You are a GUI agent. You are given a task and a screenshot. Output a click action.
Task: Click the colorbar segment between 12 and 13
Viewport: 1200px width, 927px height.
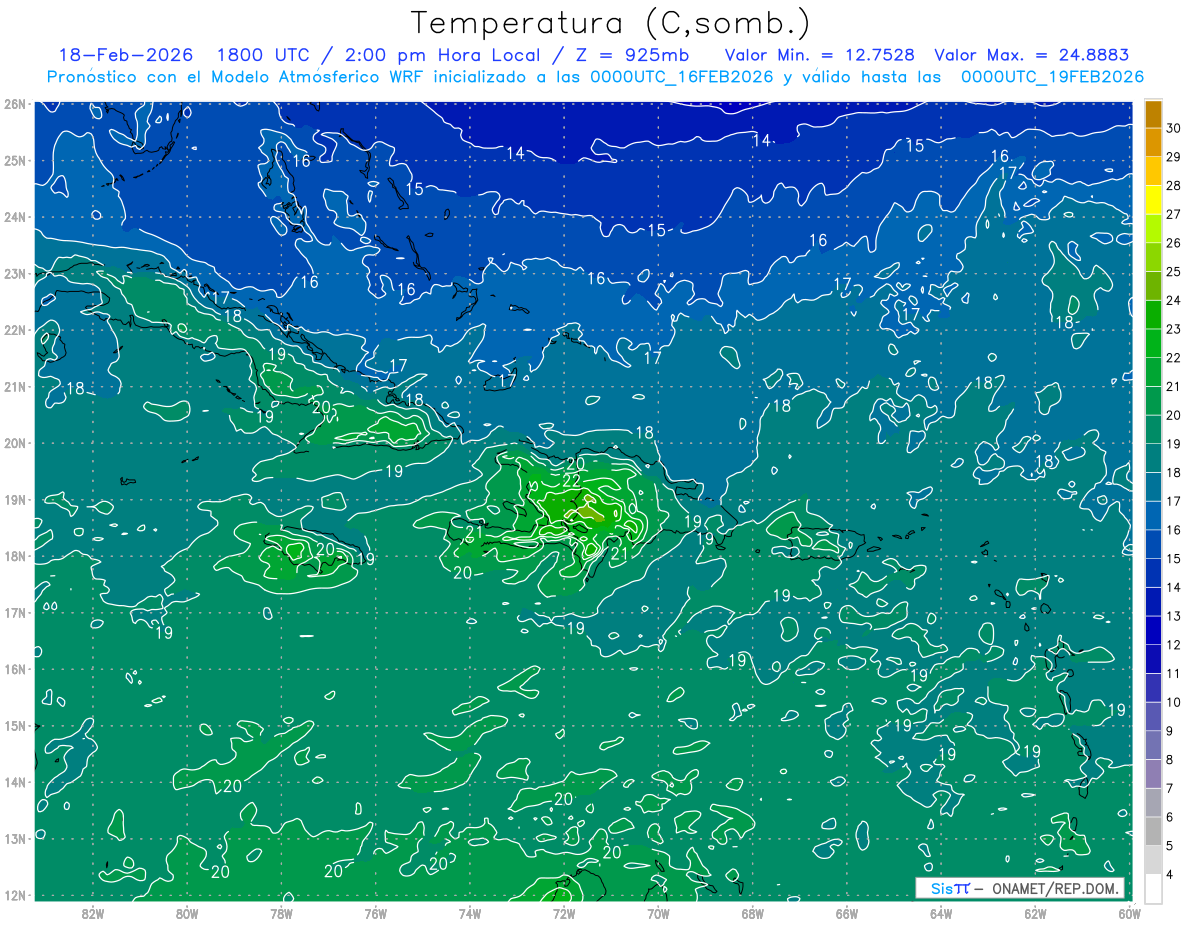pos(1153,630)
